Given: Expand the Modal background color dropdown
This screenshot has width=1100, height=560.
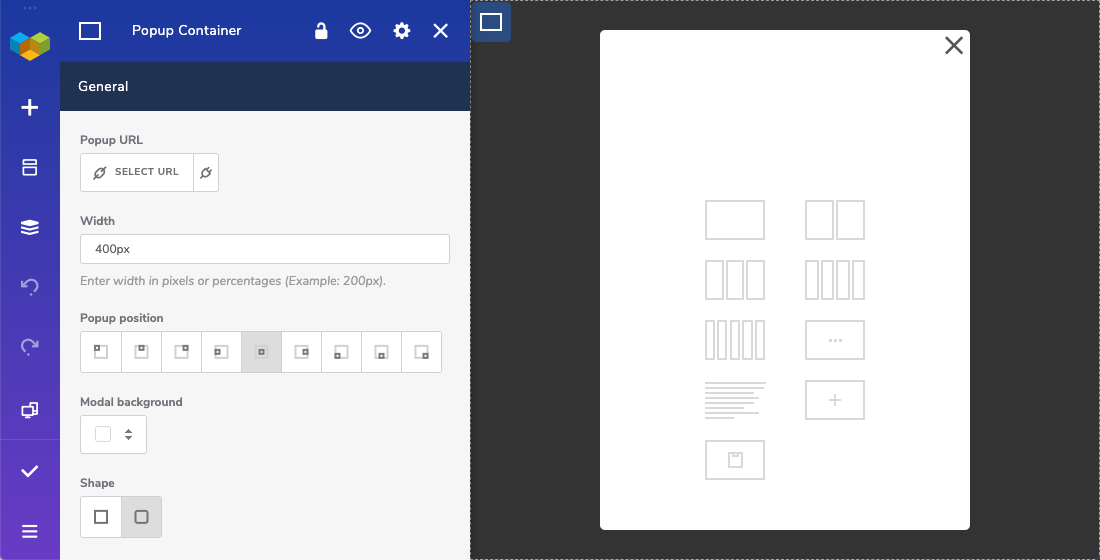Looking at the screenshot, I should tap(113, 434).
